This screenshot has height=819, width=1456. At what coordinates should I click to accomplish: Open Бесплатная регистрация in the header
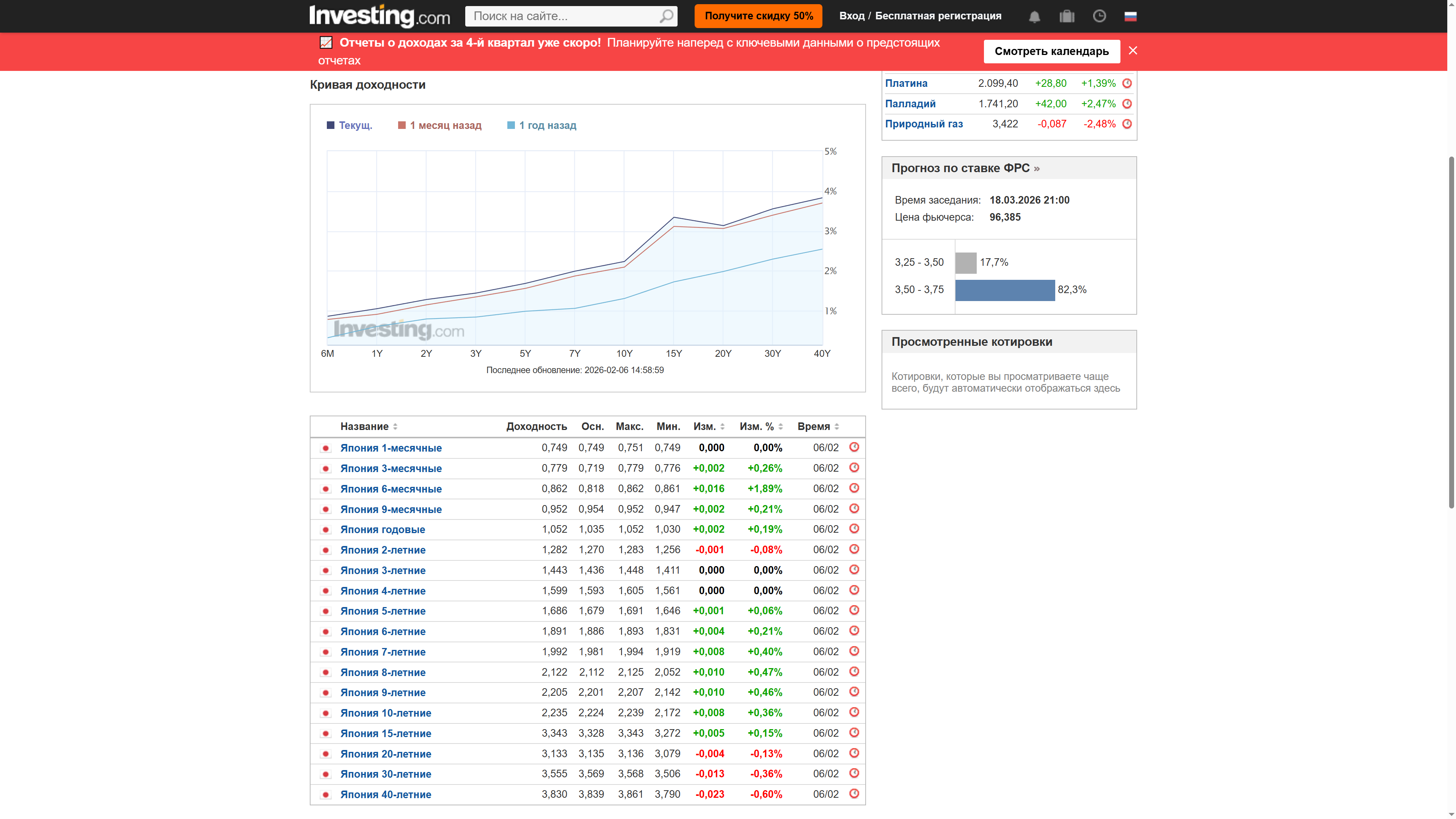point(938,16)
